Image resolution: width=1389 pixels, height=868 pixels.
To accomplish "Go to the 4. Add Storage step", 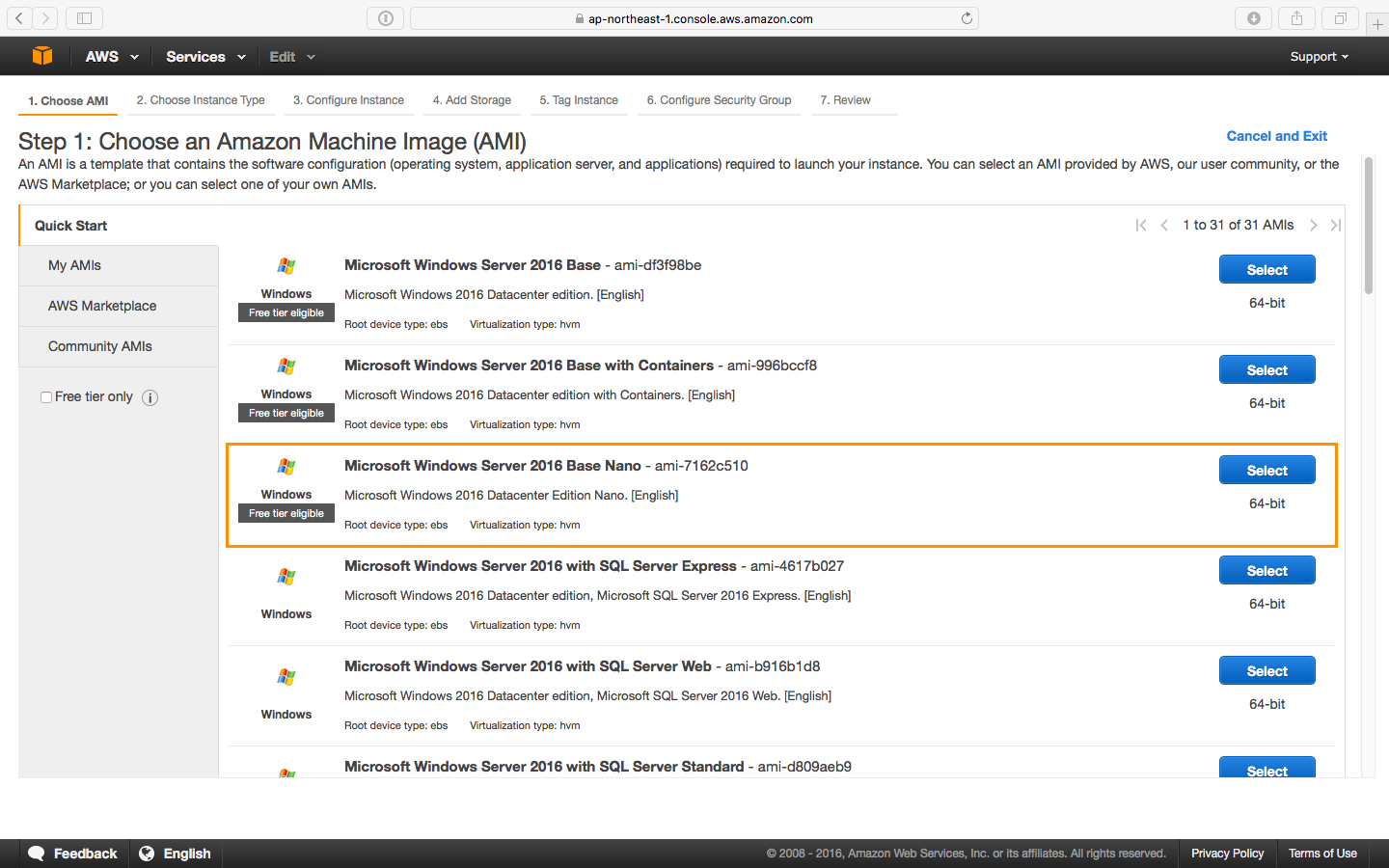I will 472,100.
